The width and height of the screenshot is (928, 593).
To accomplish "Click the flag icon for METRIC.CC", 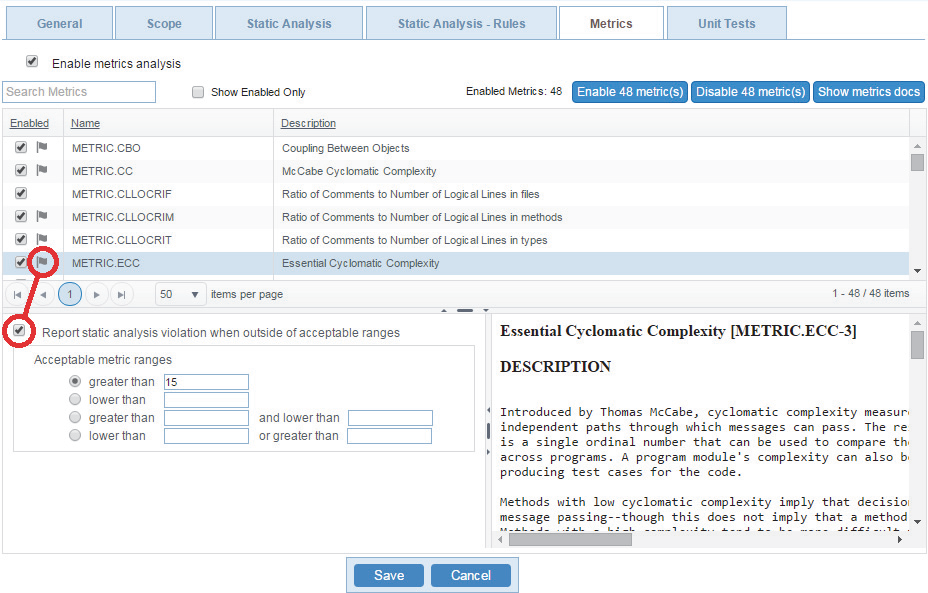I will pos(41,170).
